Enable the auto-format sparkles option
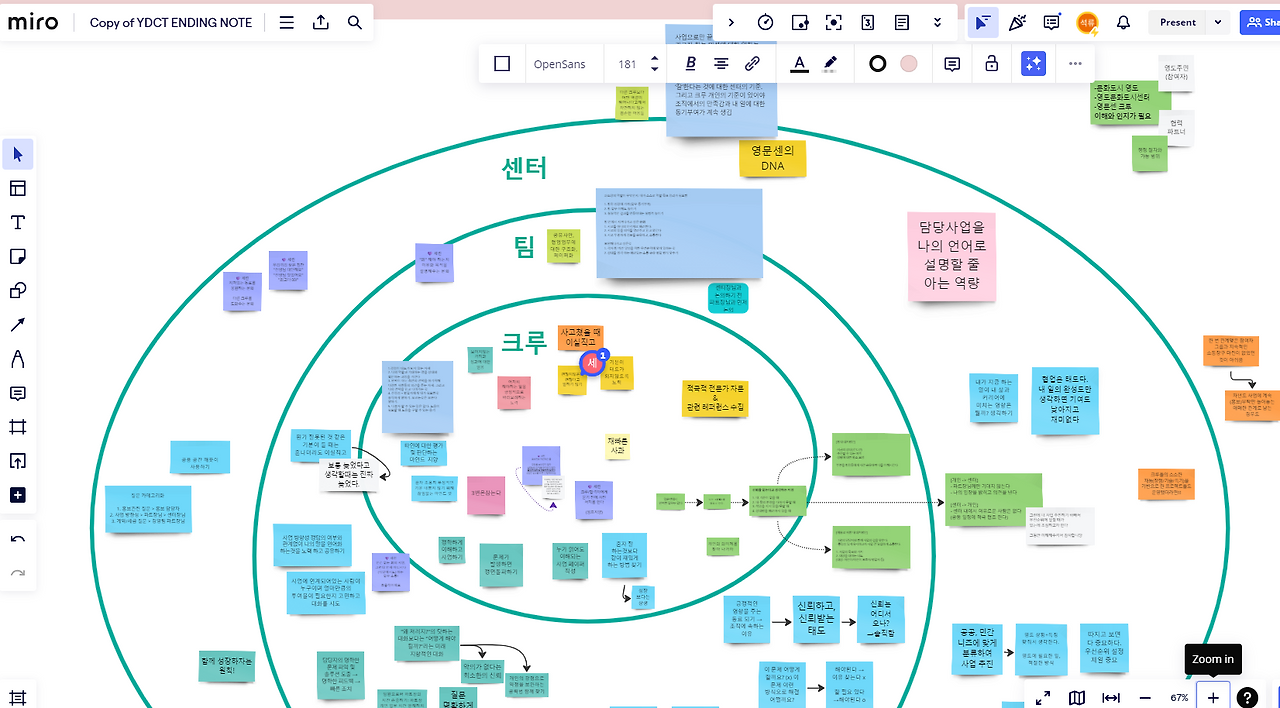The height and width of the screenshot is (708, 1280). pyautogui.click(x=1033, y=63)
